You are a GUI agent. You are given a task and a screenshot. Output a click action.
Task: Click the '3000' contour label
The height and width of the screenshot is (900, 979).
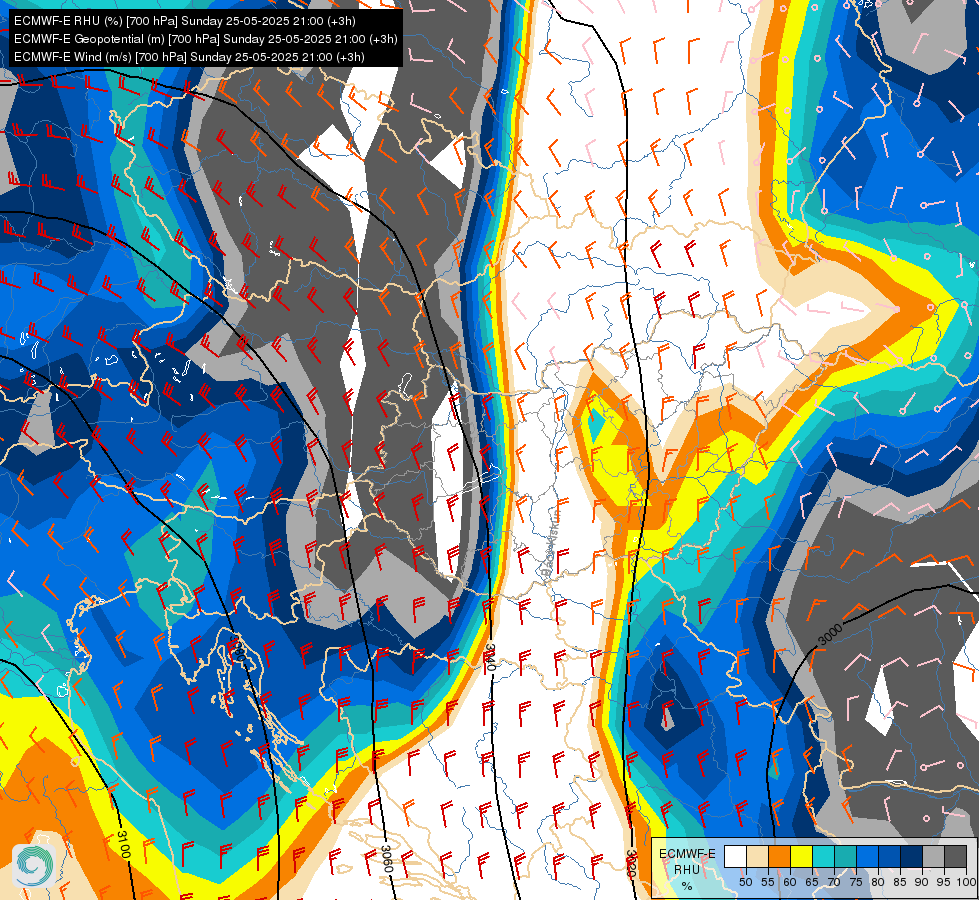(x=830, y=635)
